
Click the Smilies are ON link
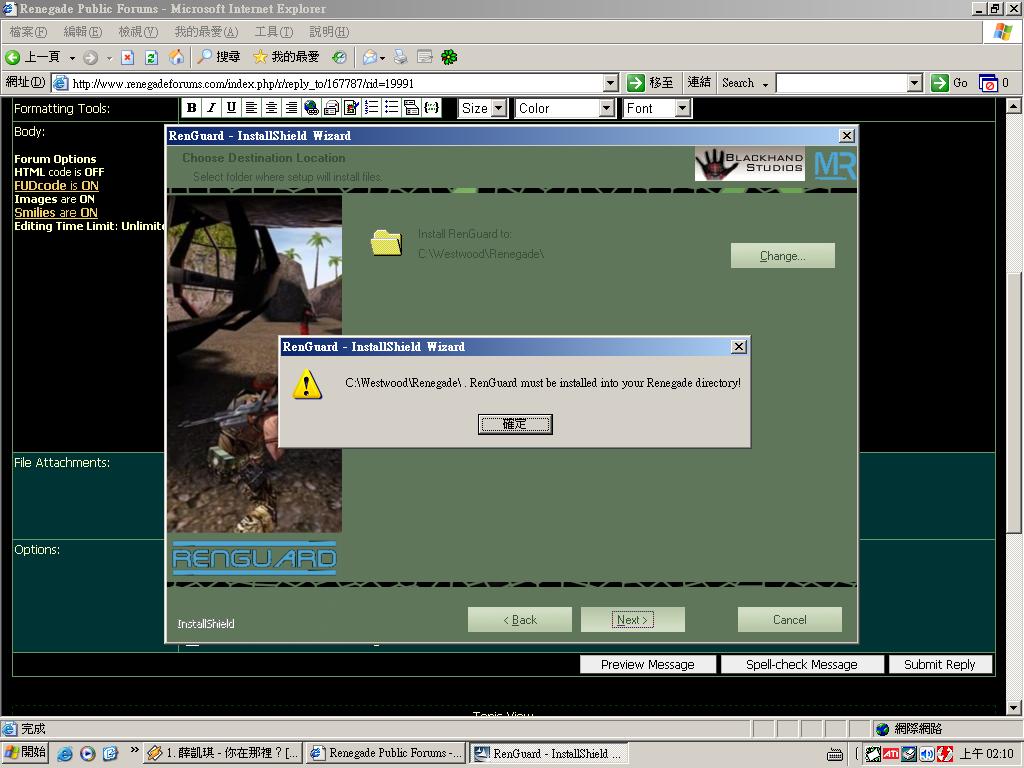[56, 212]
